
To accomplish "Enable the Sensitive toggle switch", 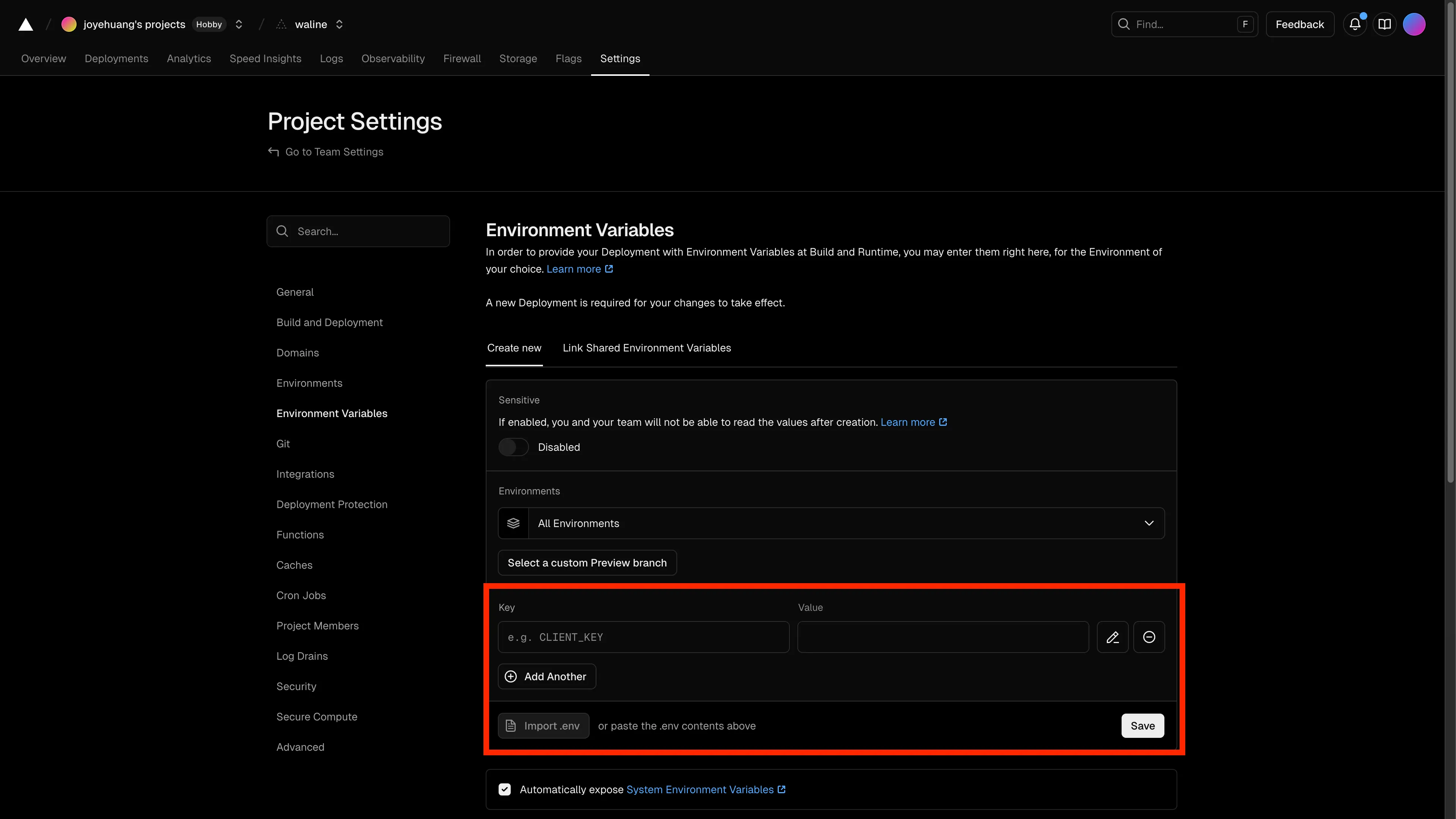I will (x=513, y=447).
